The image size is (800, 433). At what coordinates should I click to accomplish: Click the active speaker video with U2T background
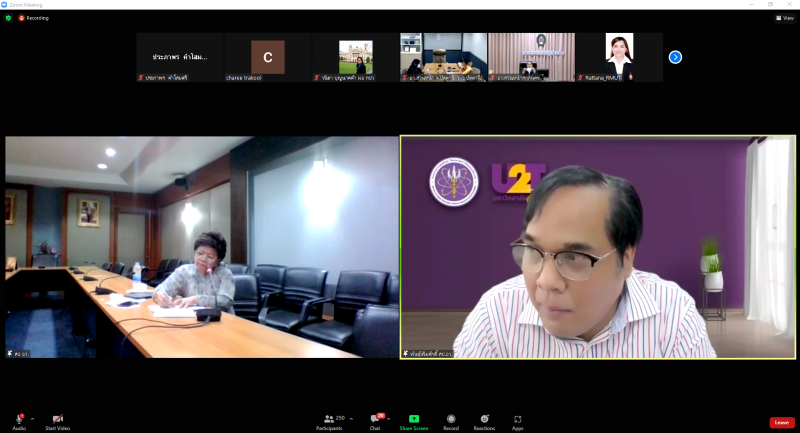(x=598, y=247)
